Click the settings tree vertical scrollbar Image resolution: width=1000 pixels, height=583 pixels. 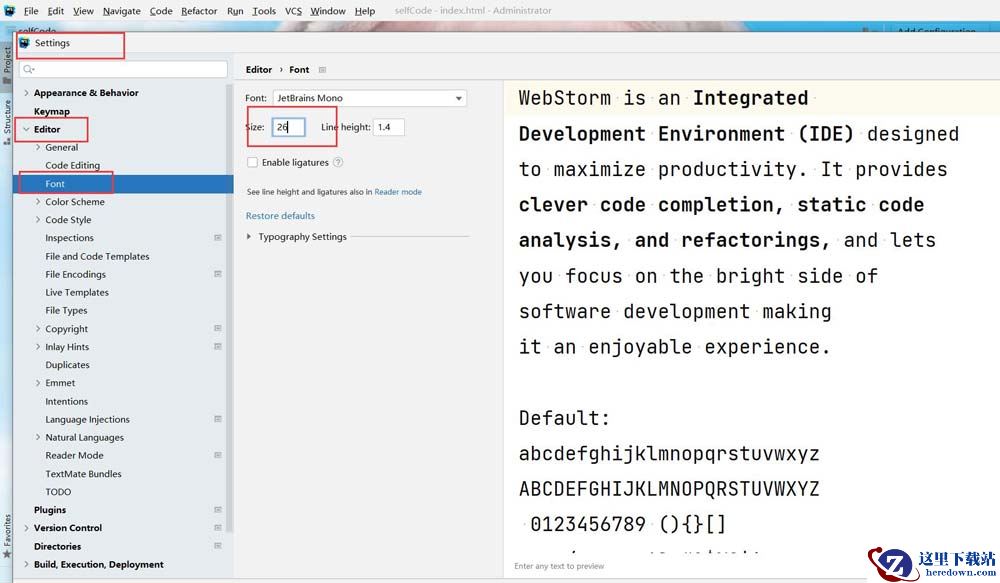[230, 306]
